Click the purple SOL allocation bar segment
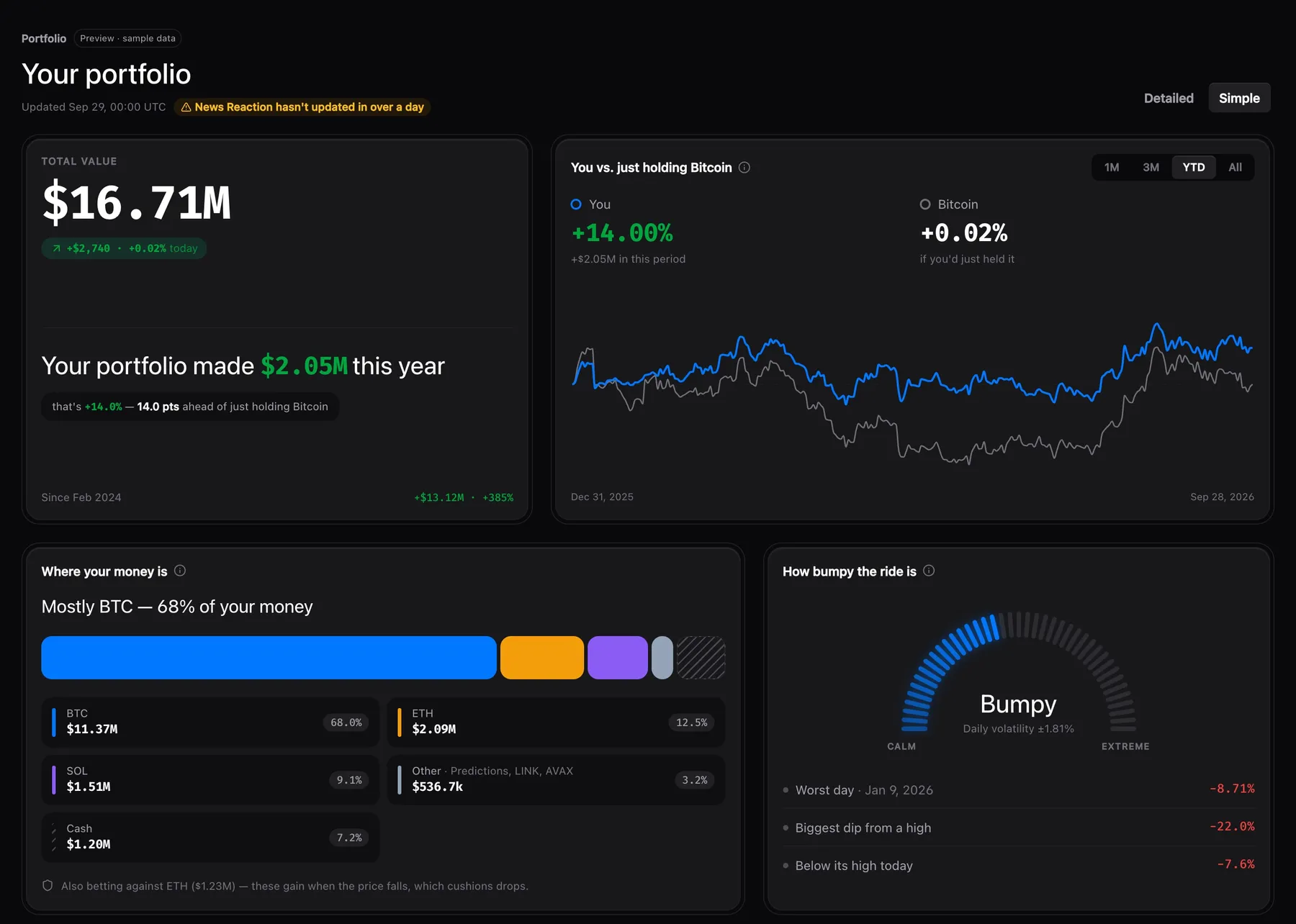 [x=618, y=658]
